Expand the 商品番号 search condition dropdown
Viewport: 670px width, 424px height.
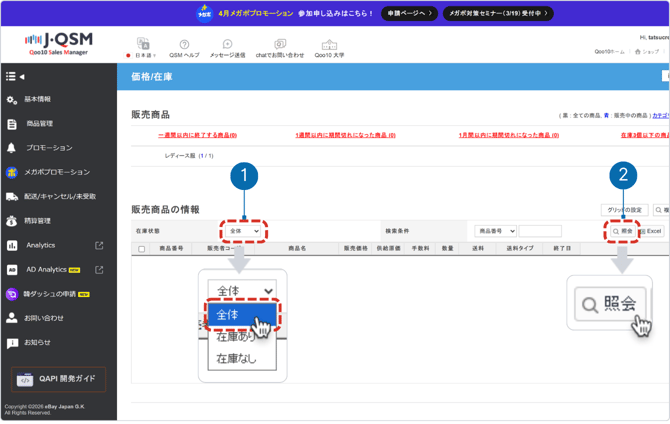coord(495,231)
